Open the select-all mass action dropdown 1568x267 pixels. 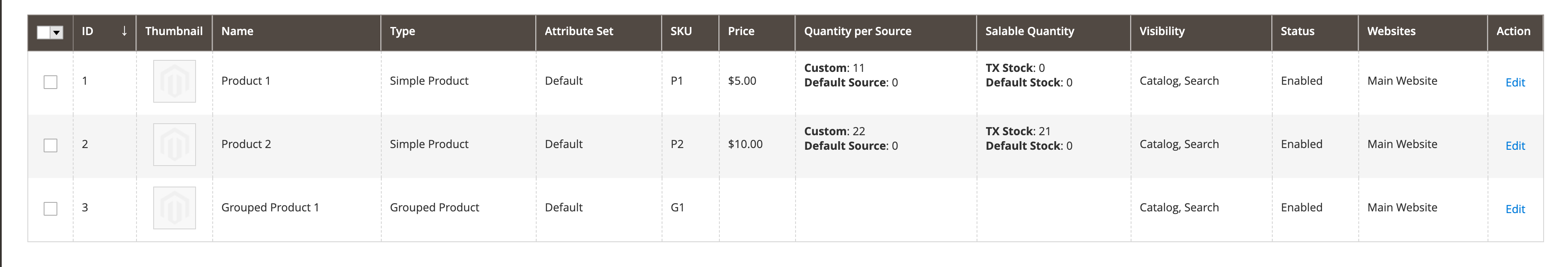point(57,33)
